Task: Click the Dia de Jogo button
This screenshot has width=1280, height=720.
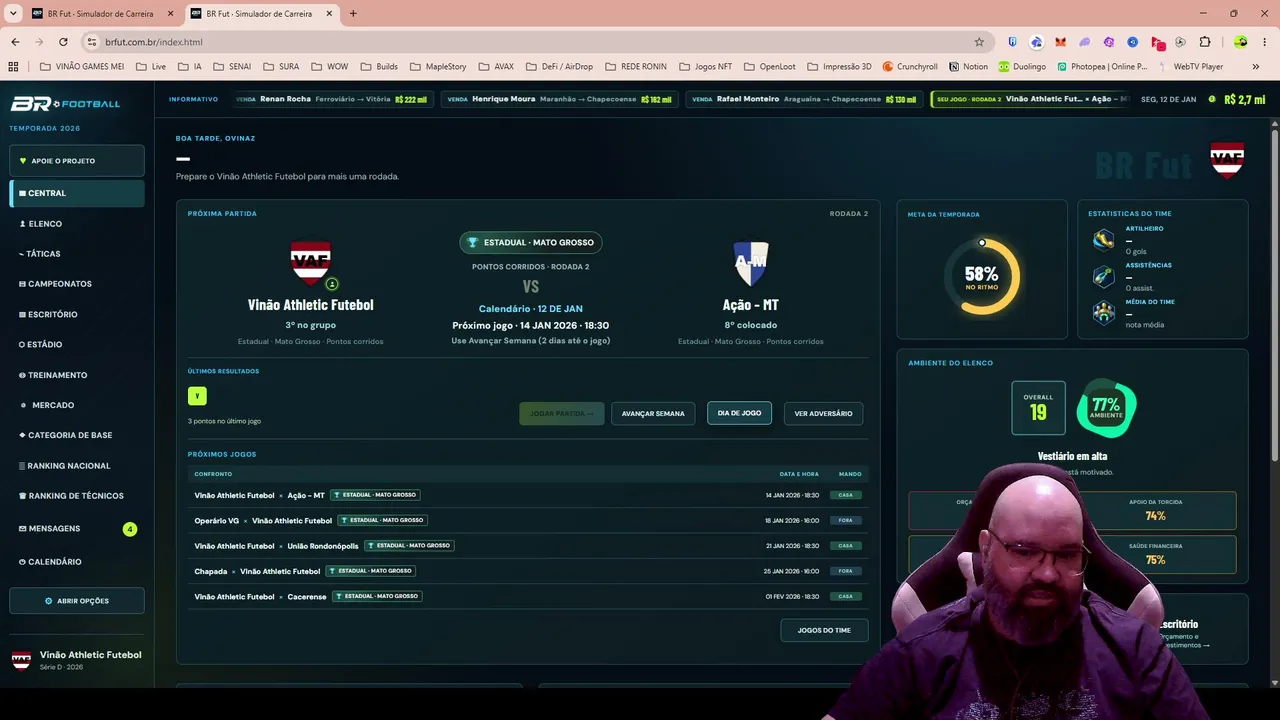Action: click(x=739, y=413)
